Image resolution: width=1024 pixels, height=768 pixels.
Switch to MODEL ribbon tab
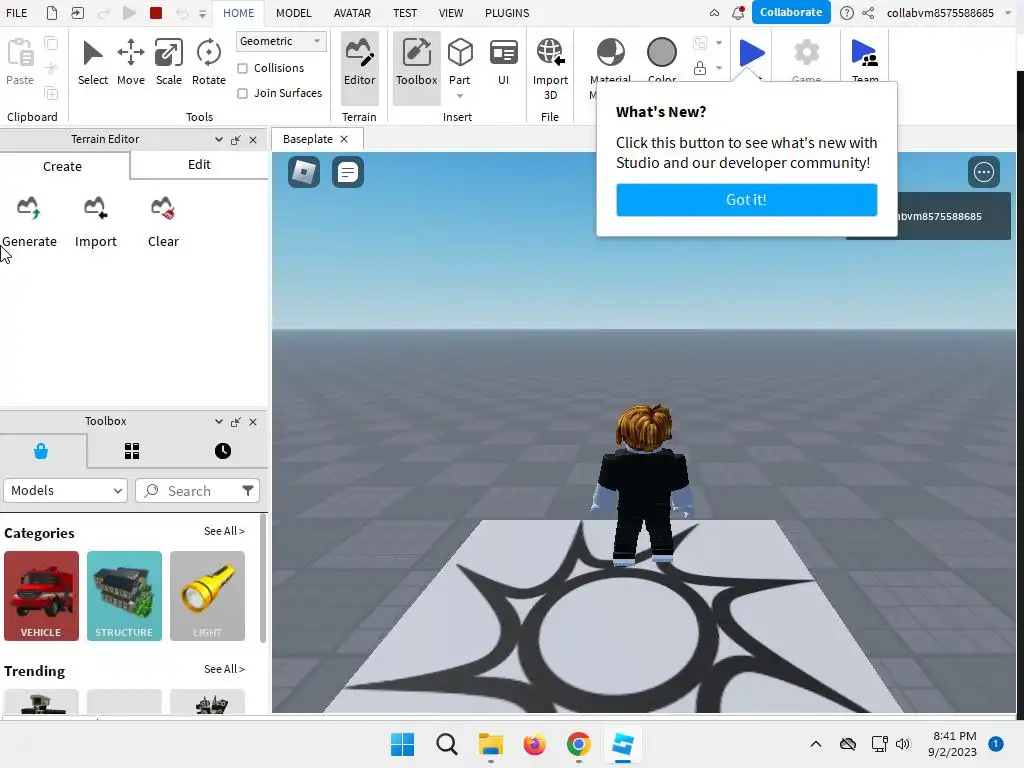click(293, 13)
